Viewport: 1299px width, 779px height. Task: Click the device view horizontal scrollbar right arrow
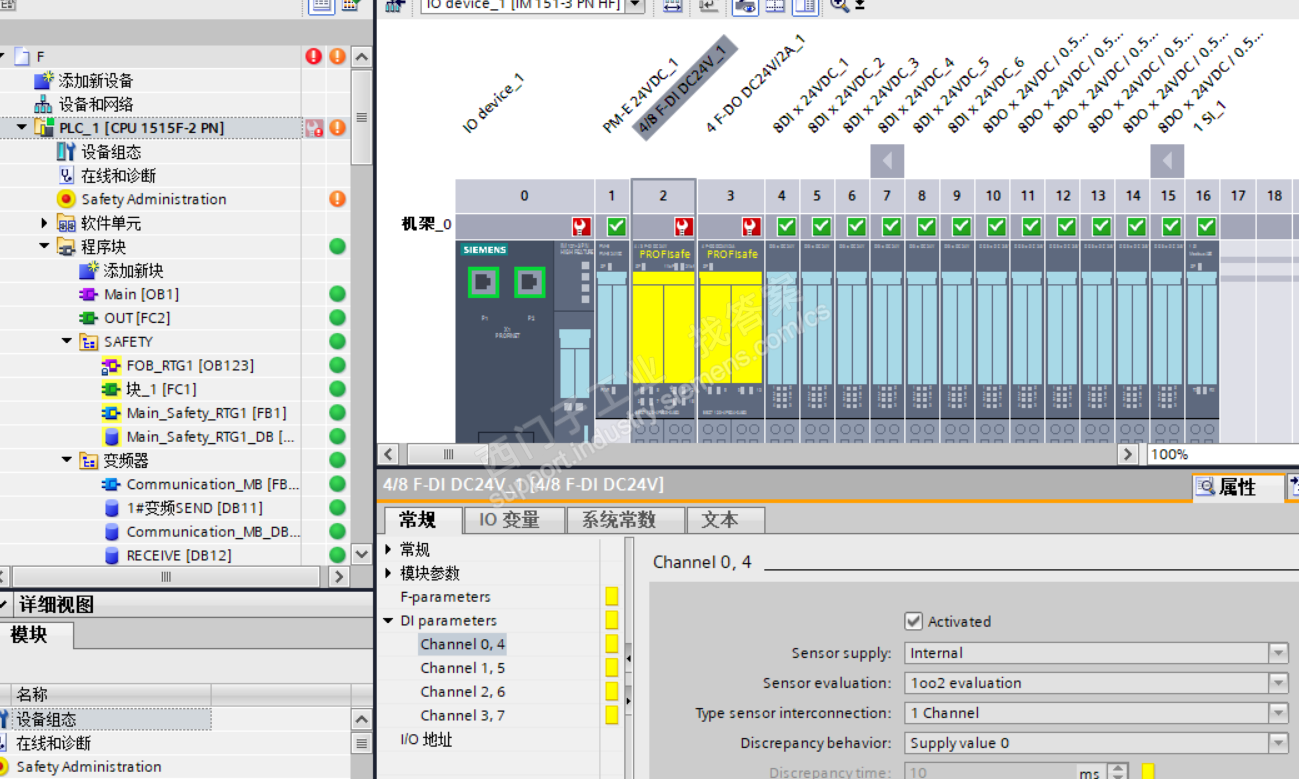pyautogui.click(x=1129, y=454)
